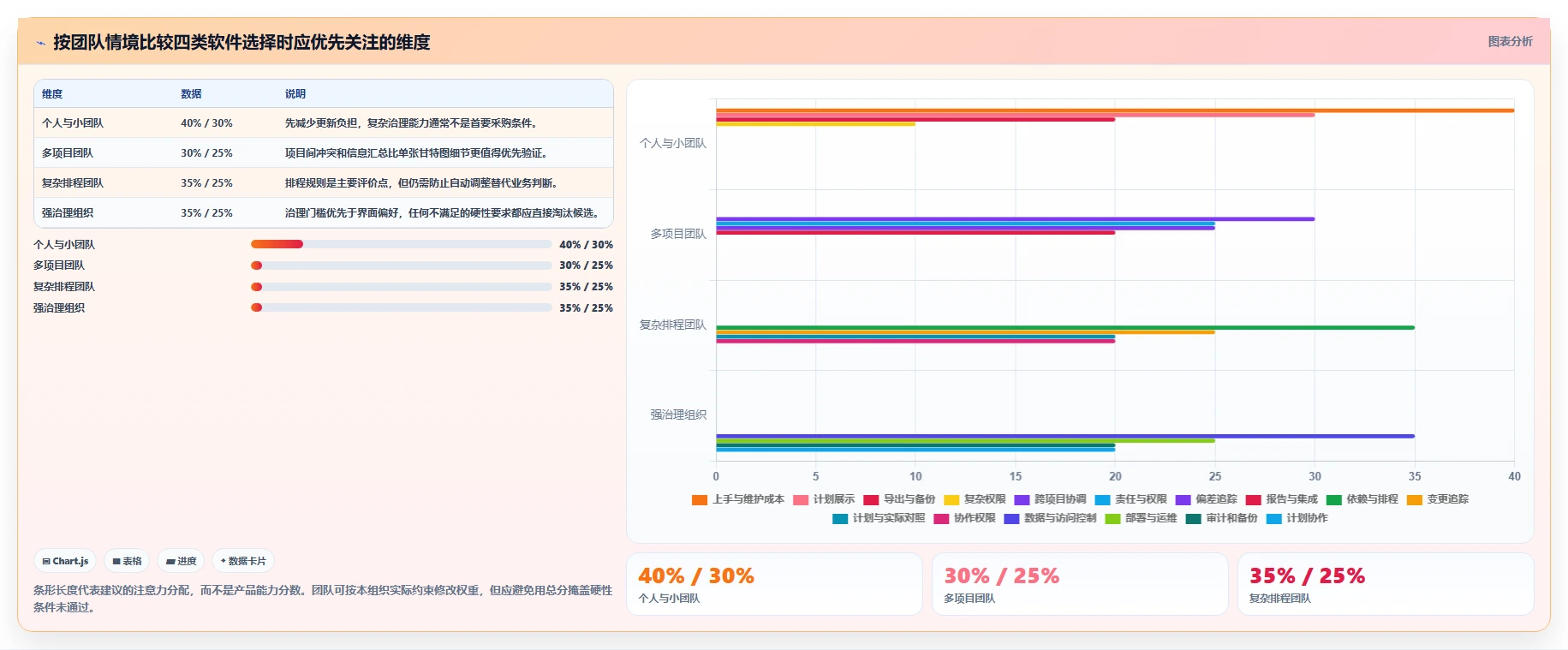1568x650 pixels.
Task: Click the 复杂排程团队 progress bar
Action: click(x=401, y=287)
